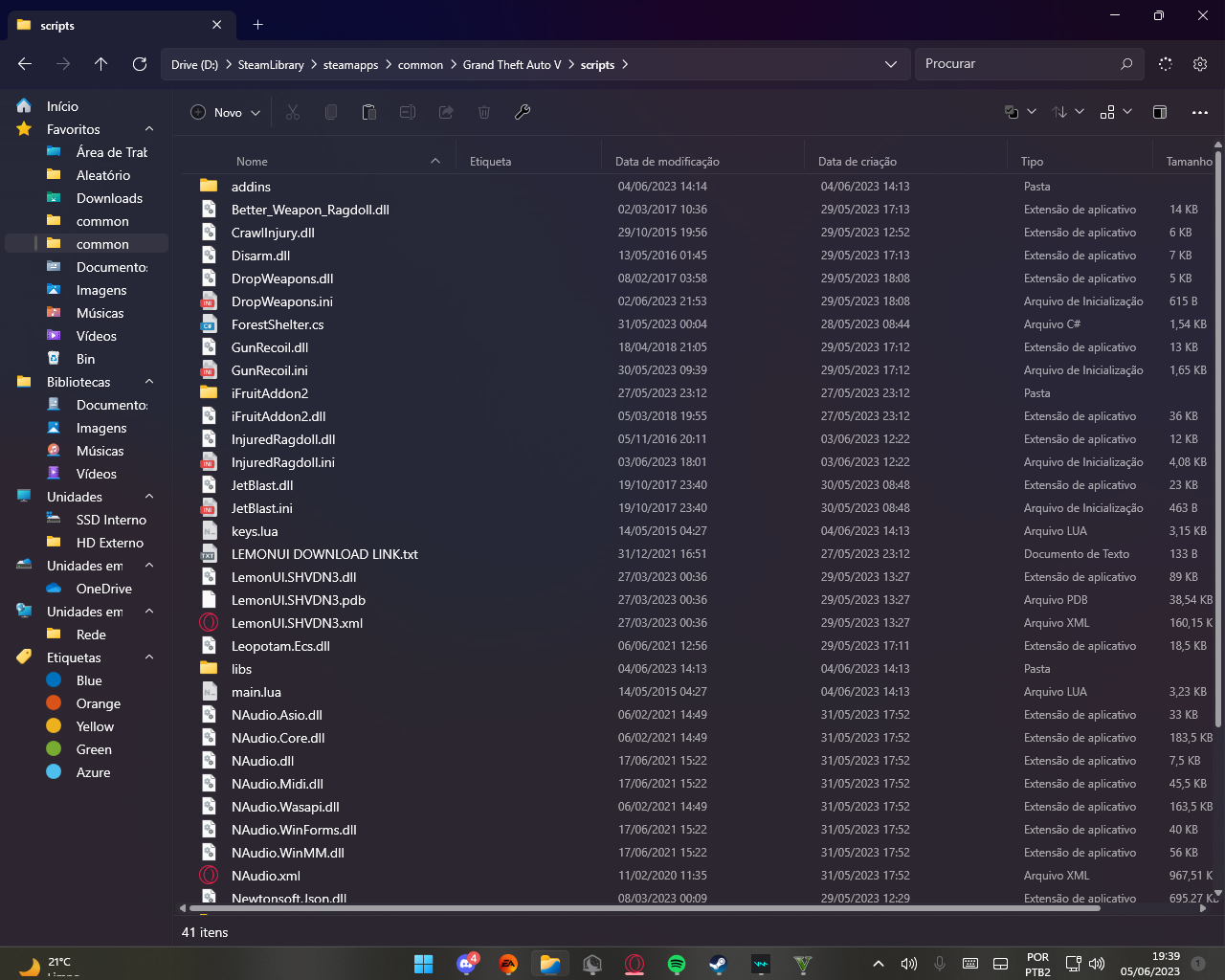
Task: Open the three-dot more options menu
Action: point(1200,112)
